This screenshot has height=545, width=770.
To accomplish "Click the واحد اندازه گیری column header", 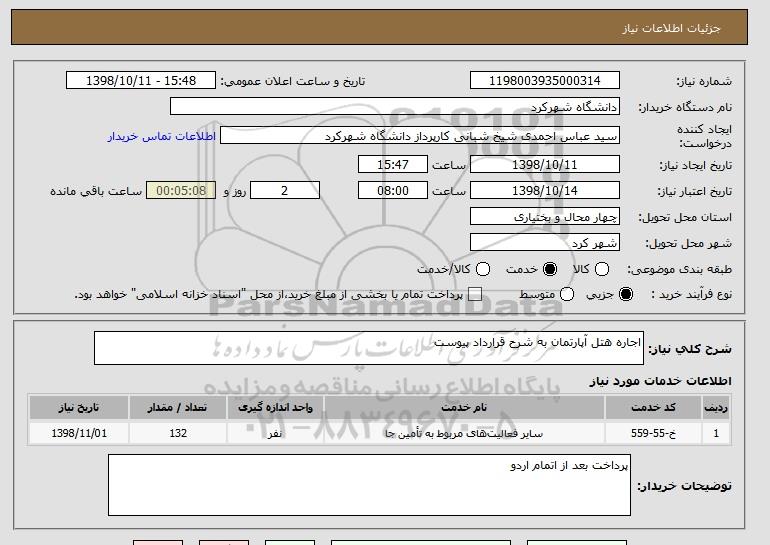I will tap(275, 408).
